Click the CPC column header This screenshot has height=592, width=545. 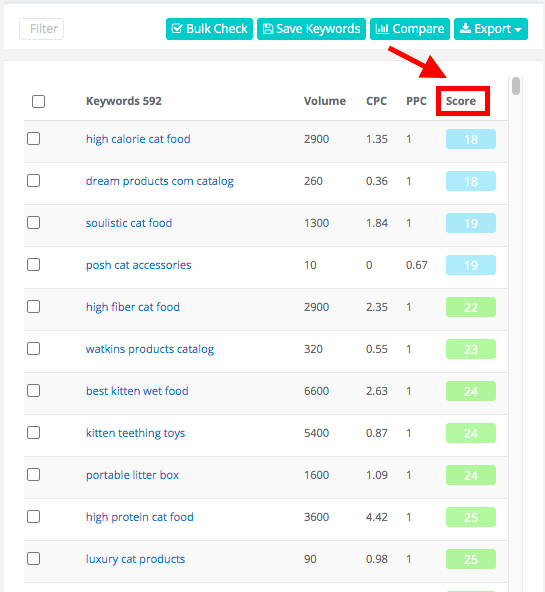pyautogui.click(x=376, y=101)
